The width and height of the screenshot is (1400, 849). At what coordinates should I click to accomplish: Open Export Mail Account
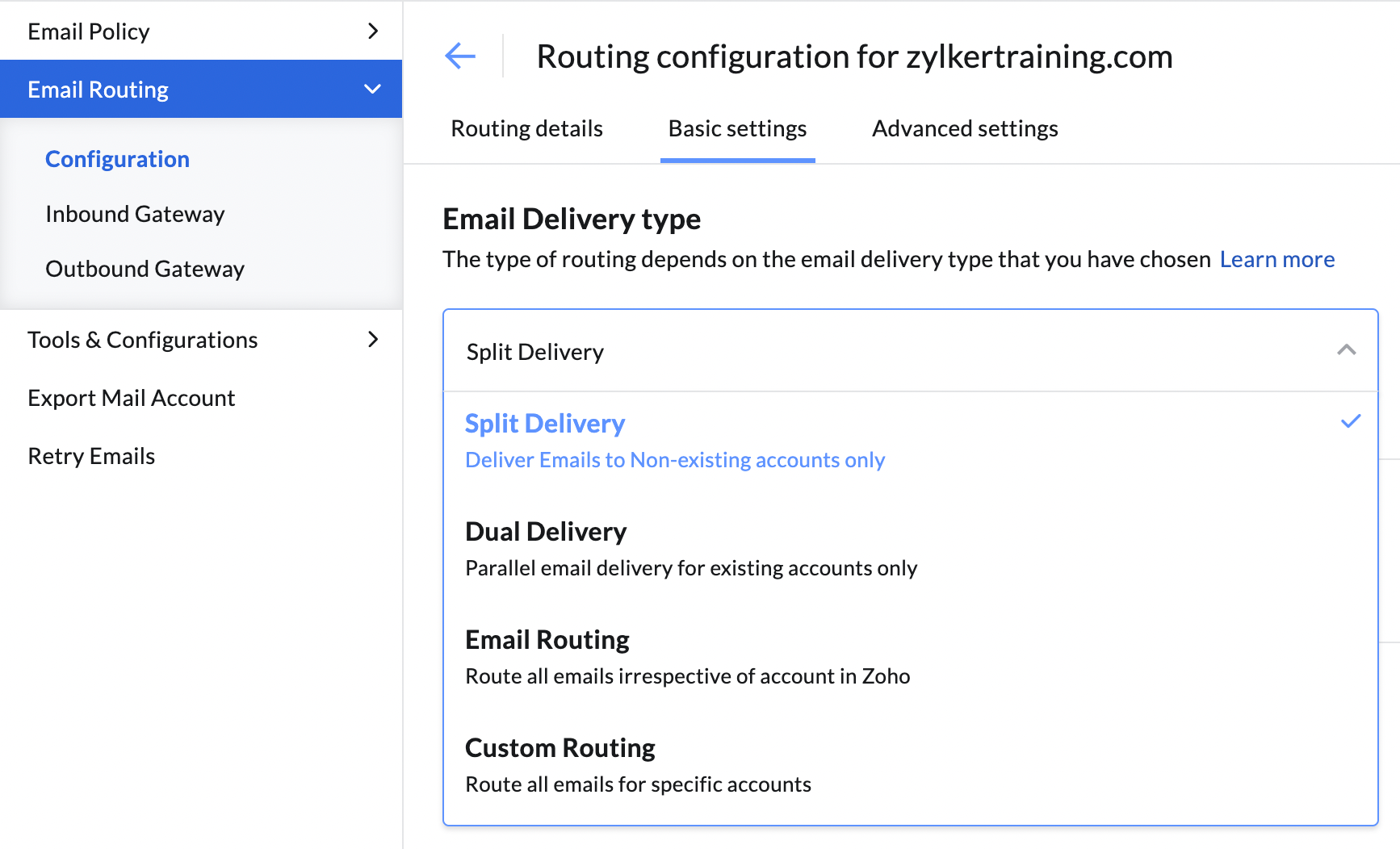tap(131, 398)
